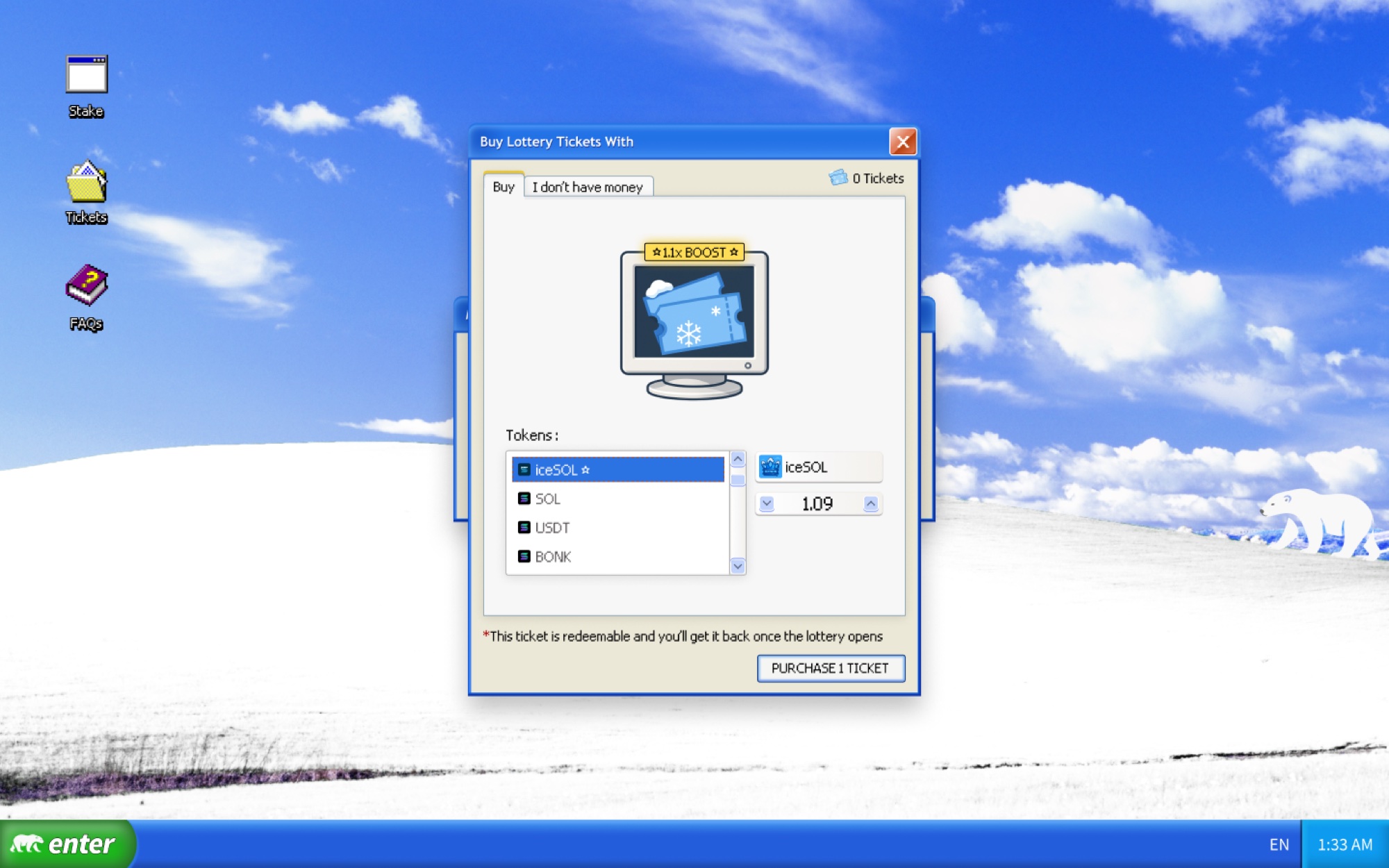1389x868 pixels.
Task: Select USDT in the token list
Action: tap(618, 528)
